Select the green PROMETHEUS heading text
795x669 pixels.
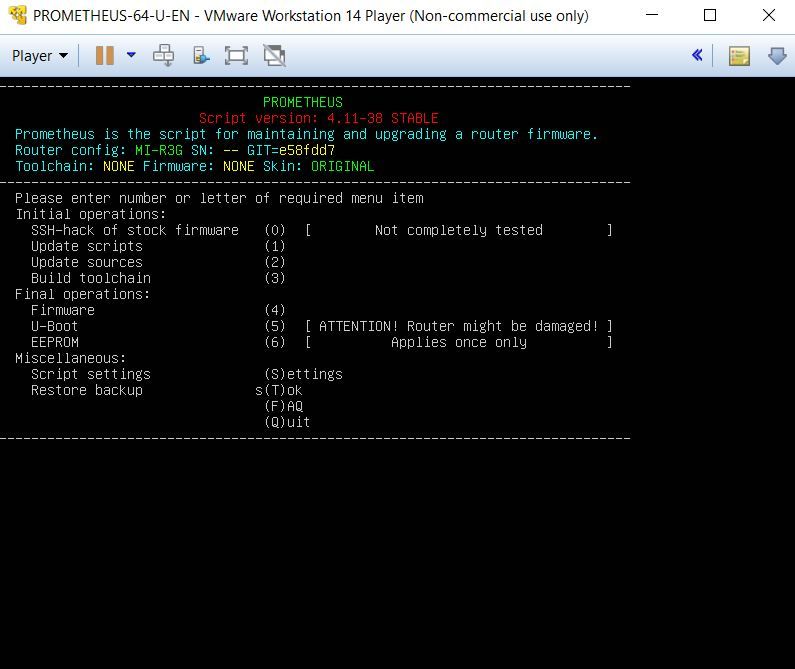point(303,102)
